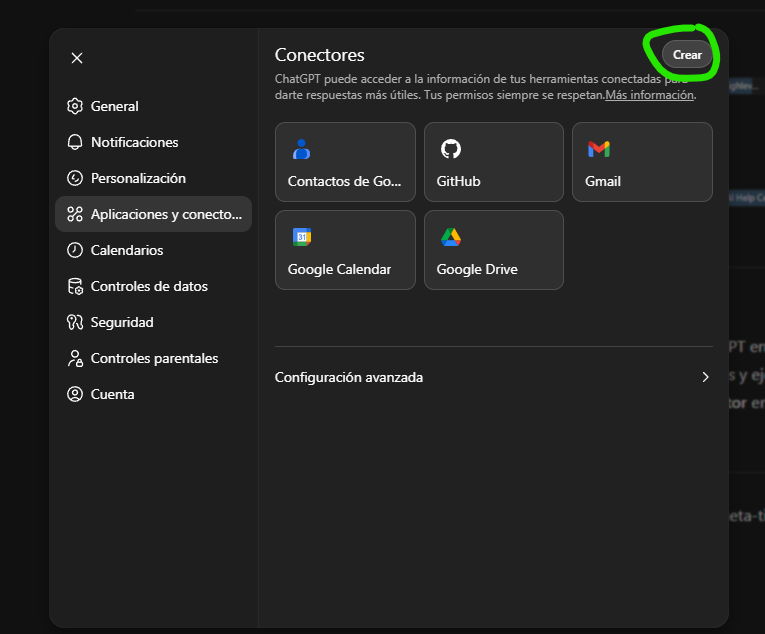Open the Google Drive connector card

pos(494,250)
